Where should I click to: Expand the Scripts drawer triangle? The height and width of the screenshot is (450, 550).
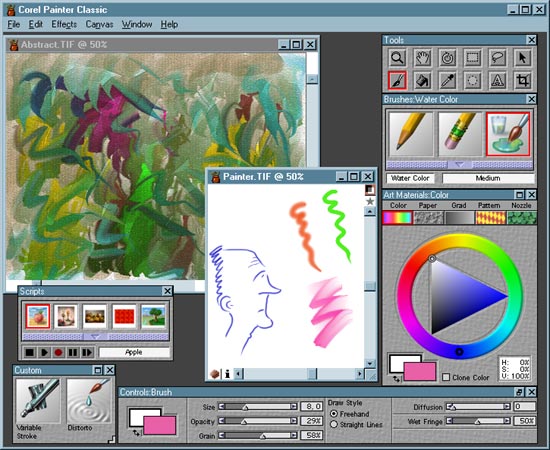pos(95,337)
